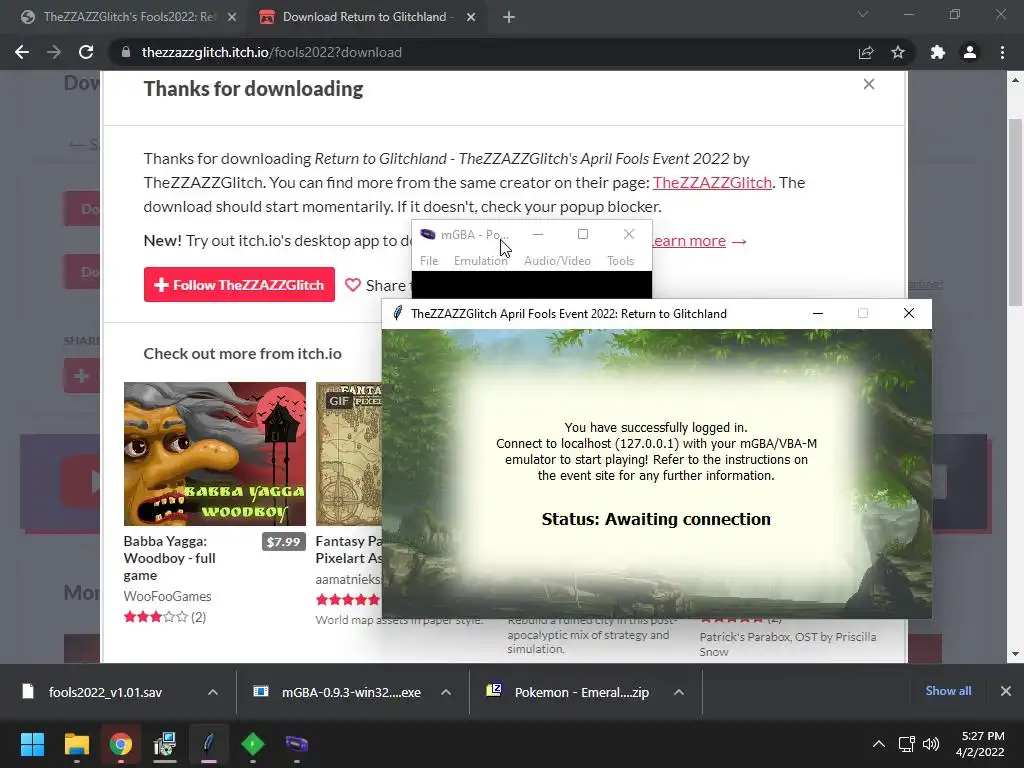Click the mGBA window title icon
Image resolution: width=1024 pixels, height=768 pixels.
click(x=428, y=234)
